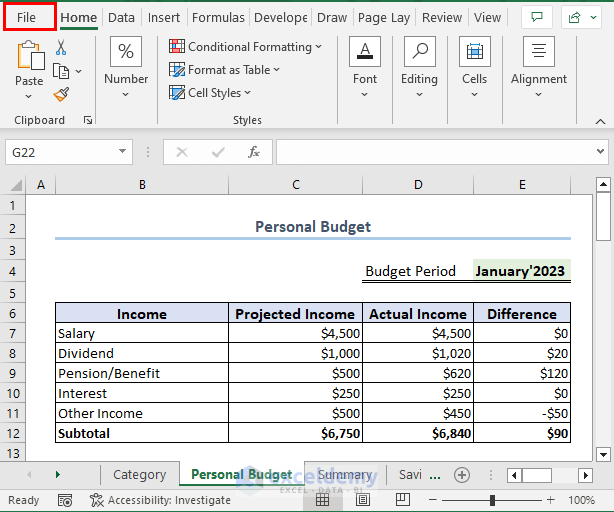Click Accessibility: Investigate in status bar

pos(161,500)
